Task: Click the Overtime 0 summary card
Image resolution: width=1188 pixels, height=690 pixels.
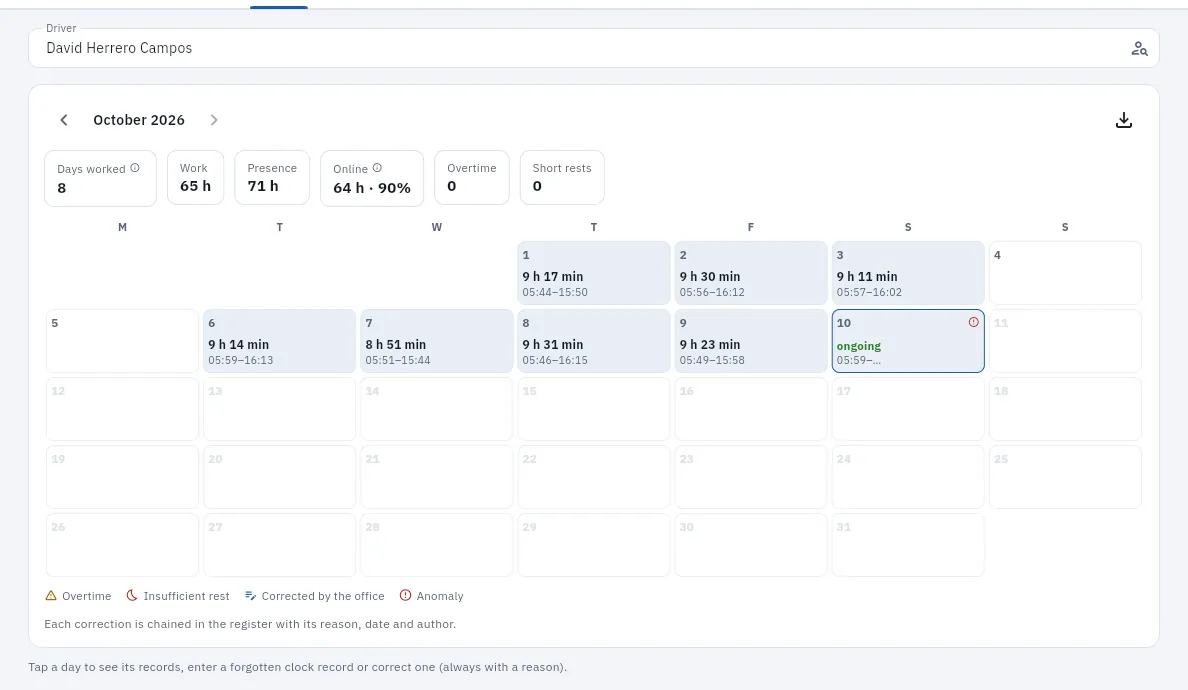Action: [472, 178]
